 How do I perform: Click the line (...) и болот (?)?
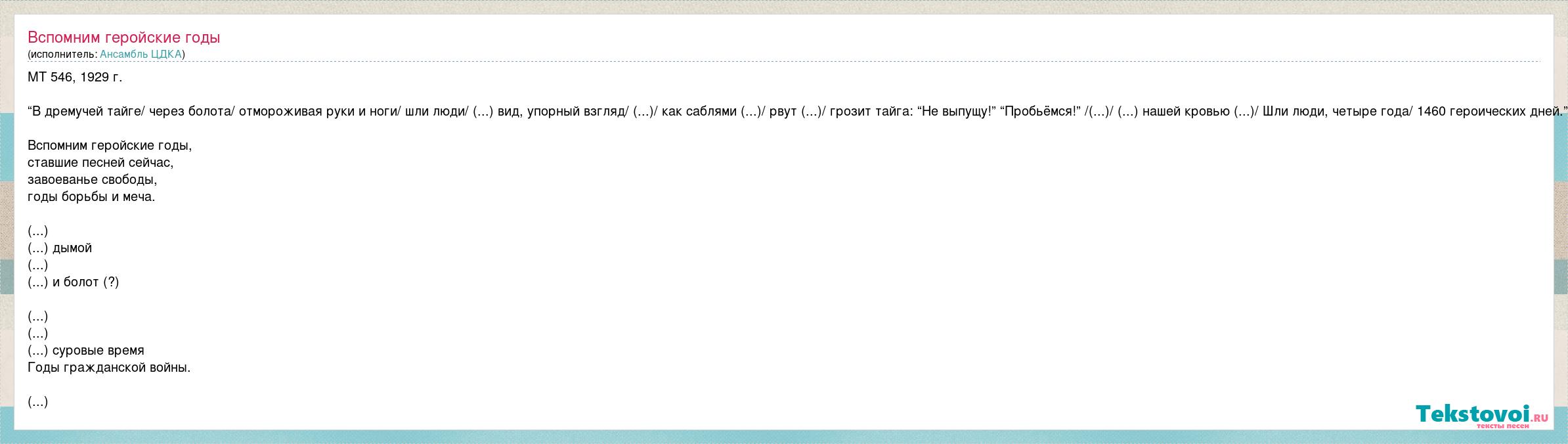tap(74, 282)
